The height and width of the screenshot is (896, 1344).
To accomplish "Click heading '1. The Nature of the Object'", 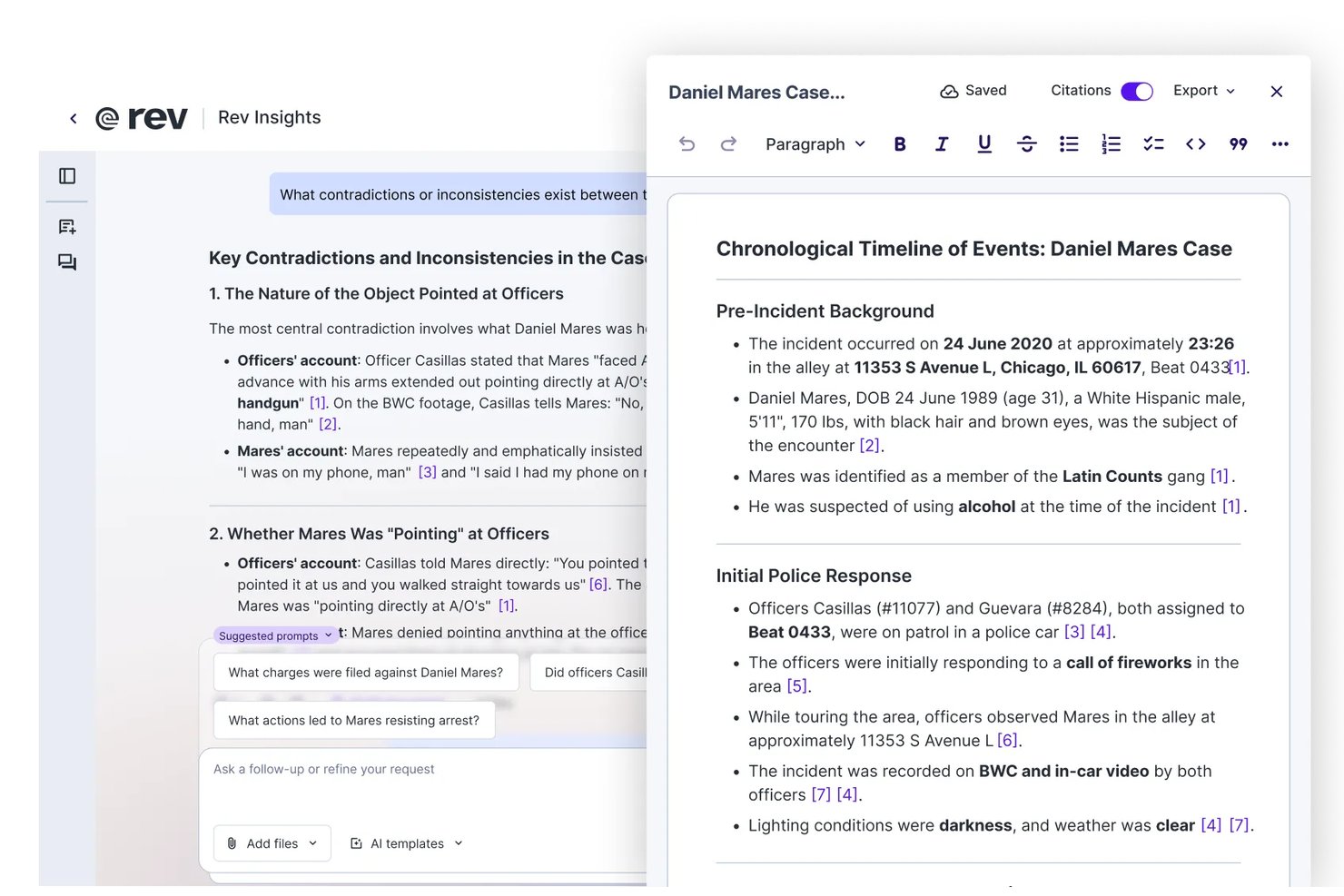I will (x=386, y=293).
